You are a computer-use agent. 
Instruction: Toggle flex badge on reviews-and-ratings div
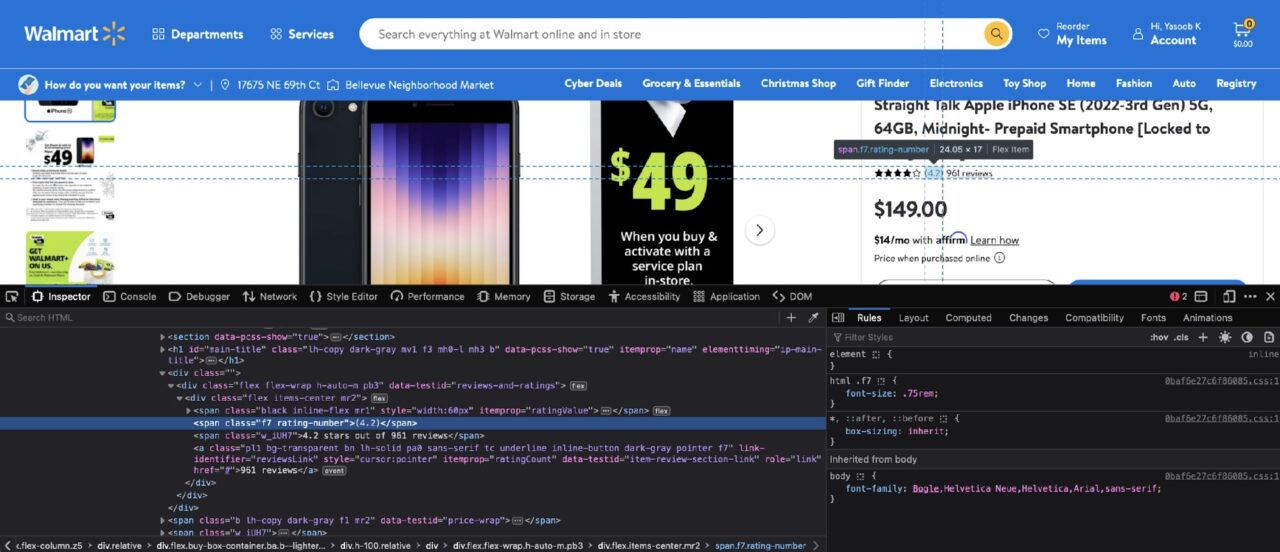point(578,385)
